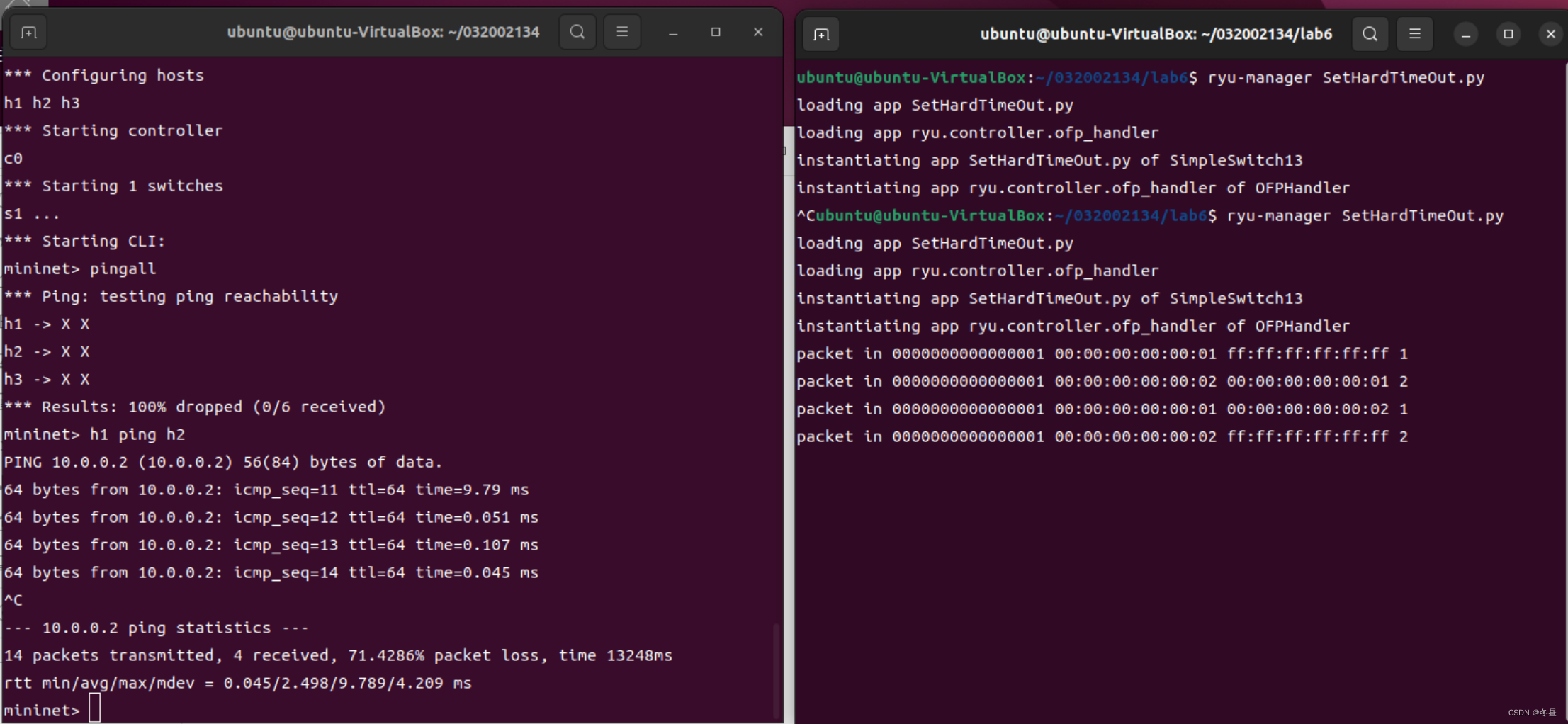
Task: Click the 'h1 h2 h3' hosts line
Action: (42, 103)
